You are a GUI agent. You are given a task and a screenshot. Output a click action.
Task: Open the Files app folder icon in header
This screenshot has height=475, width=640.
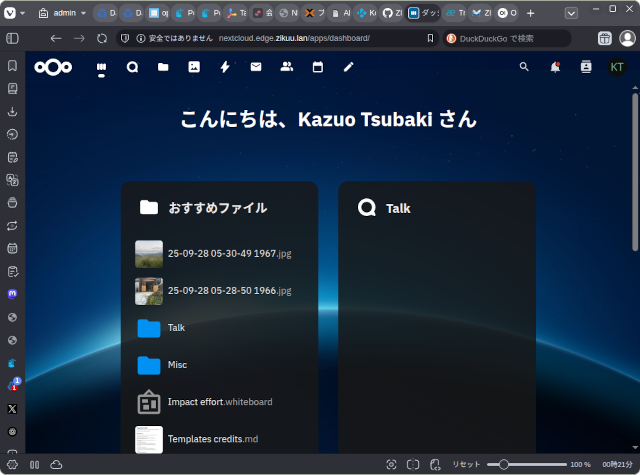163,67
